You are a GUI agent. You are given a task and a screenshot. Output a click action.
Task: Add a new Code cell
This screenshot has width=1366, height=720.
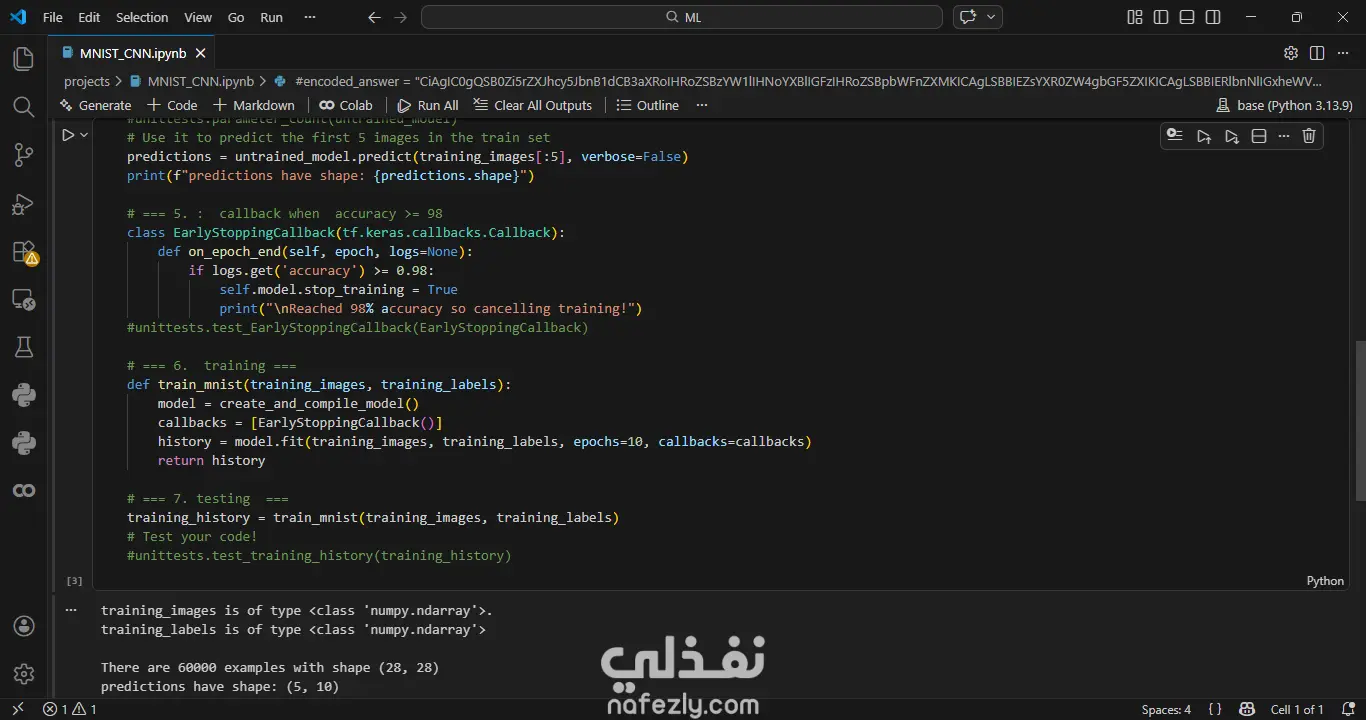(173, 105)
